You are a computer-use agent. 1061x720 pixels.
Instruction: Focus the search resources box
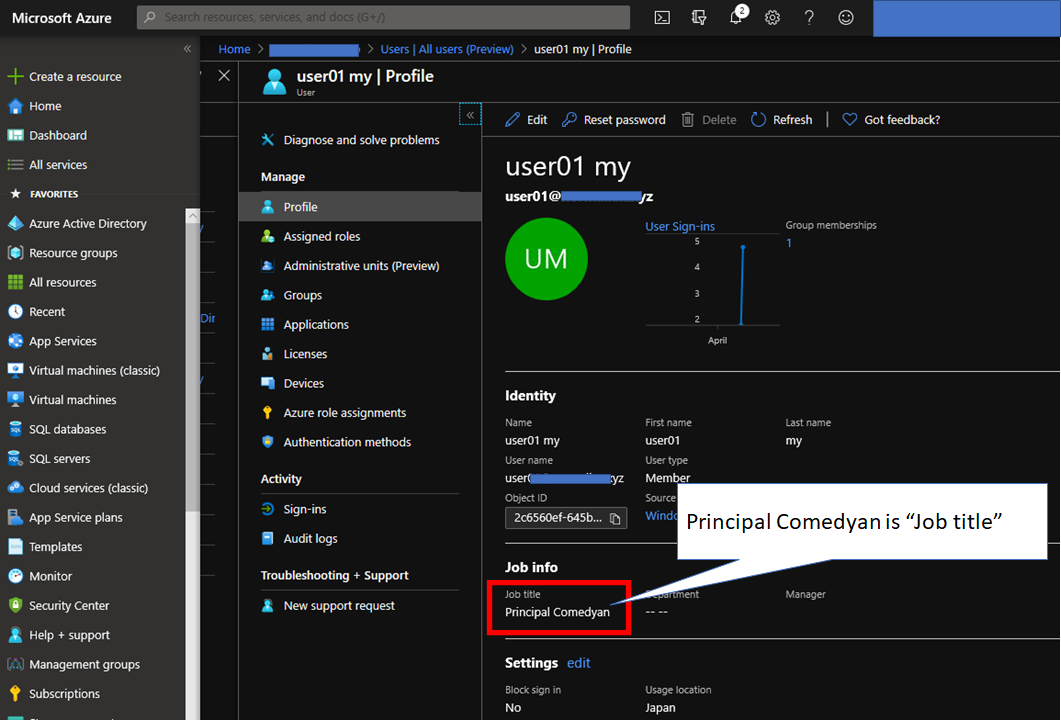tap(383, 17)
